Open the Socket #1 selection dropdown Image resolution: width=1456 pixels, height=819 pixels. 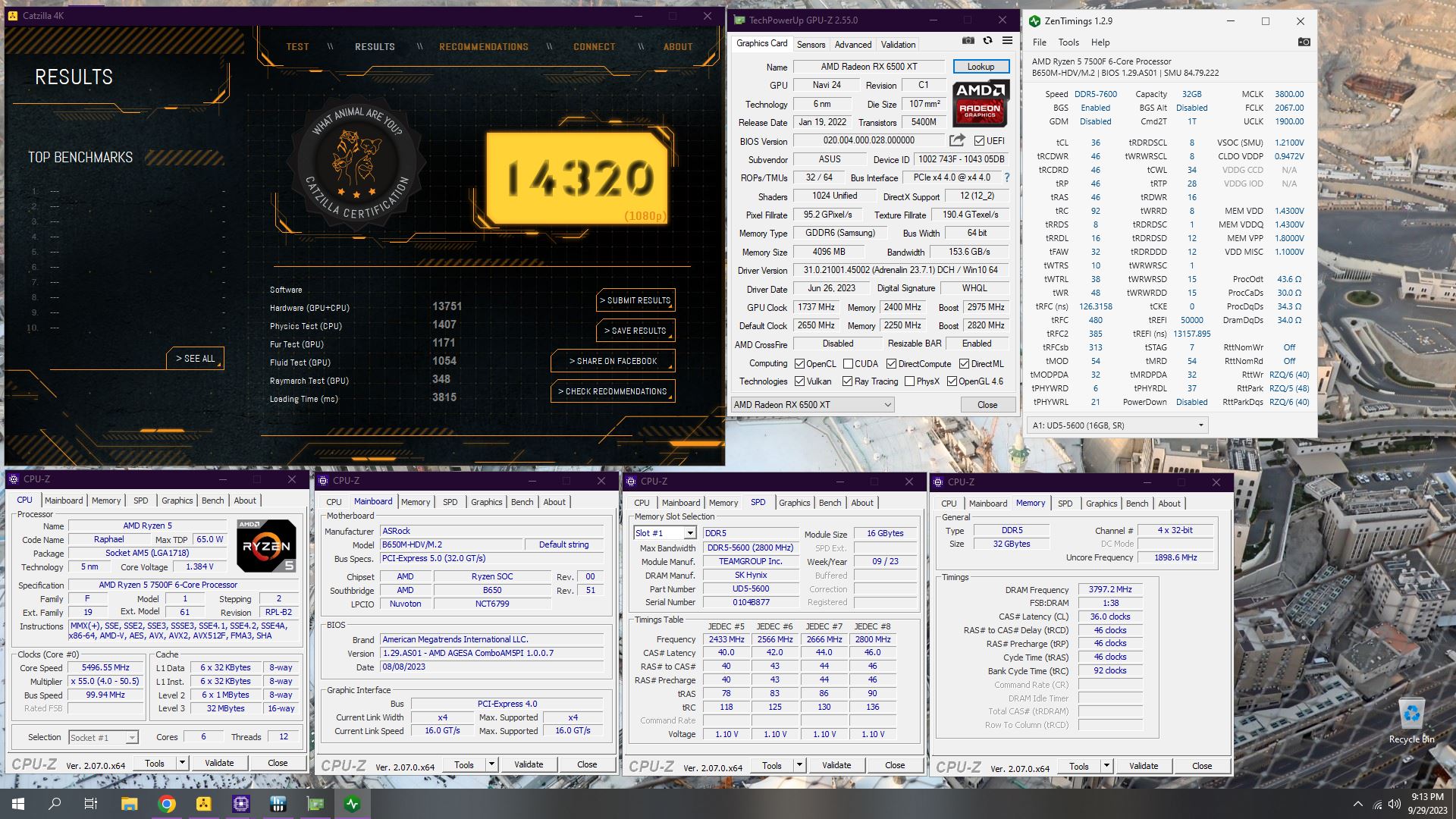coord(102,737)
